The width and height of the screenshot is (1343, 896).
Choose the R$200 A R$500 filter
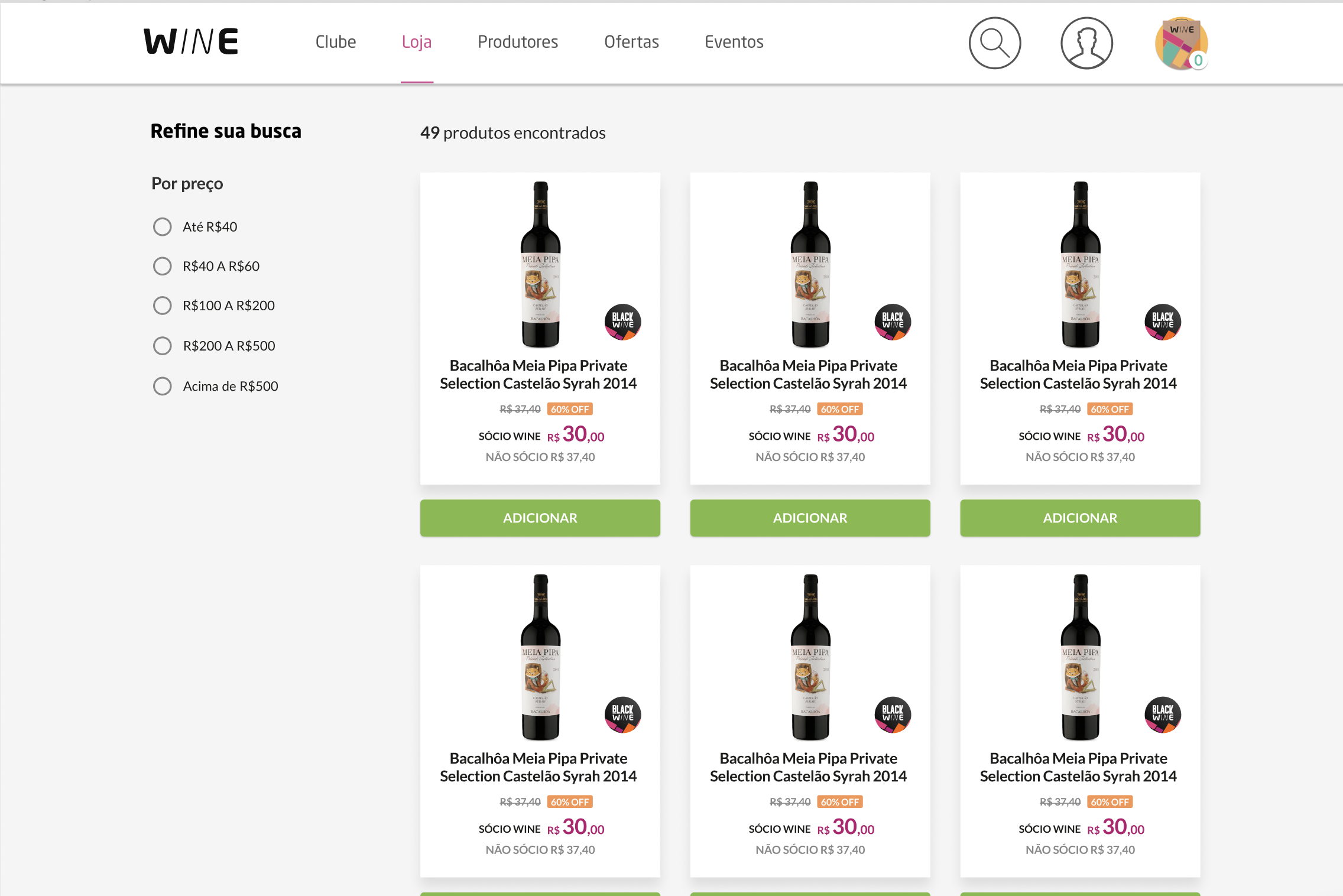coord(163,346)
